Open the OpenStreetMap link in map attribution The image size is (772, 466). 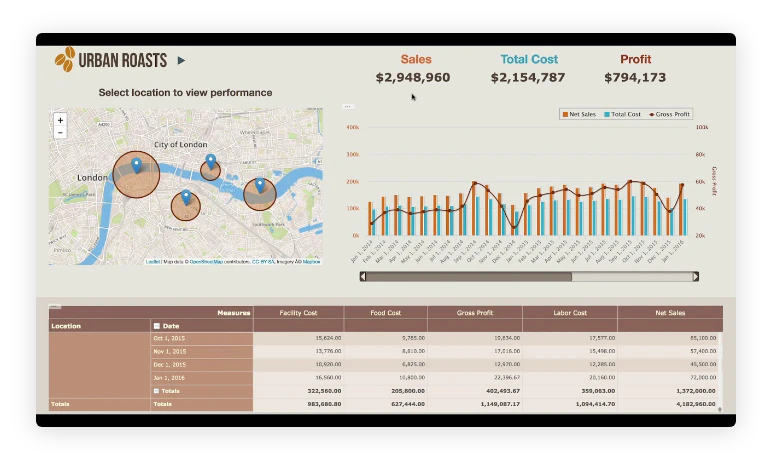click(x=206, y=262)
